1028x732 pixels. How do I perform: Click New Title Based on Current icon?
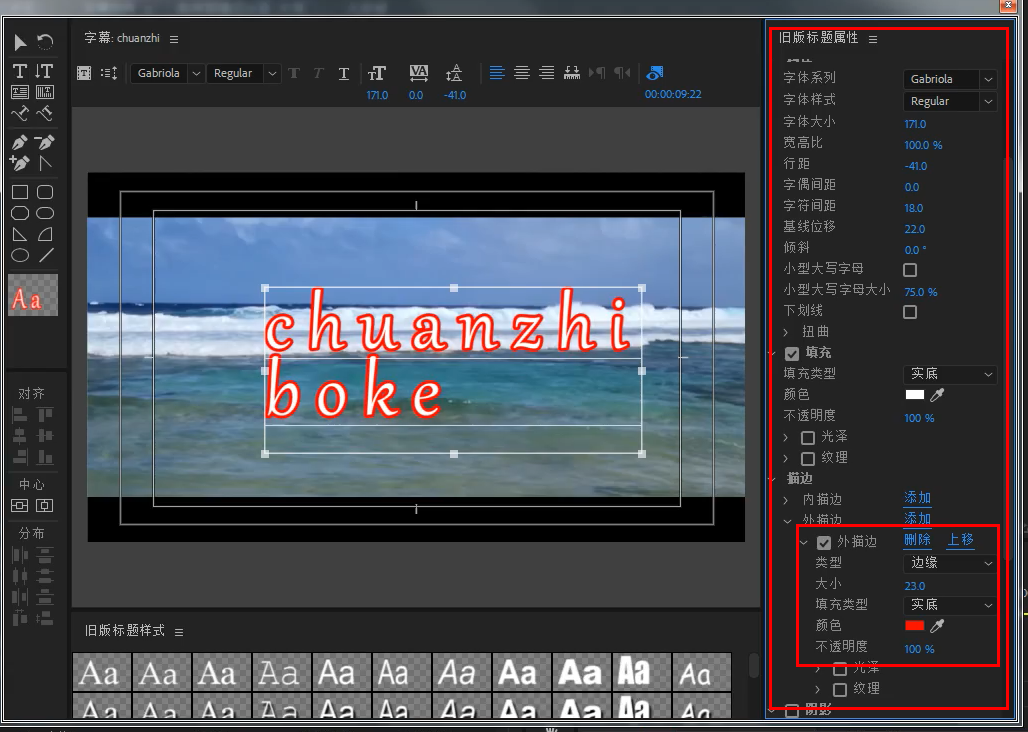pos(84,73)
